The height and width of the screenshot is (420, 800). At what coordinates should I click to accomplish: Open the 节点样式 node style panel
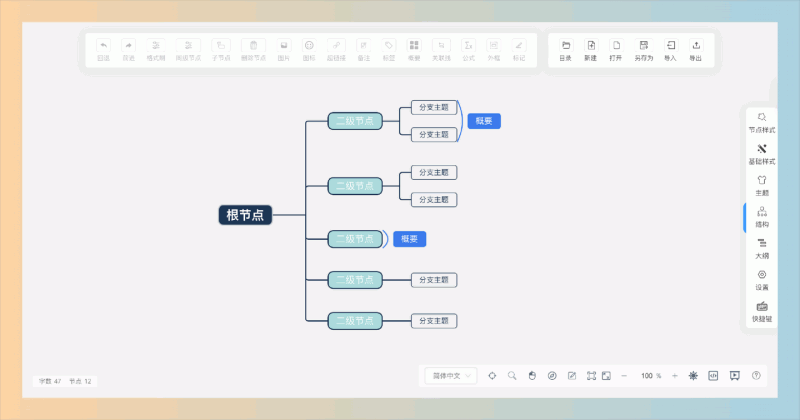click(x=762, y=123)
